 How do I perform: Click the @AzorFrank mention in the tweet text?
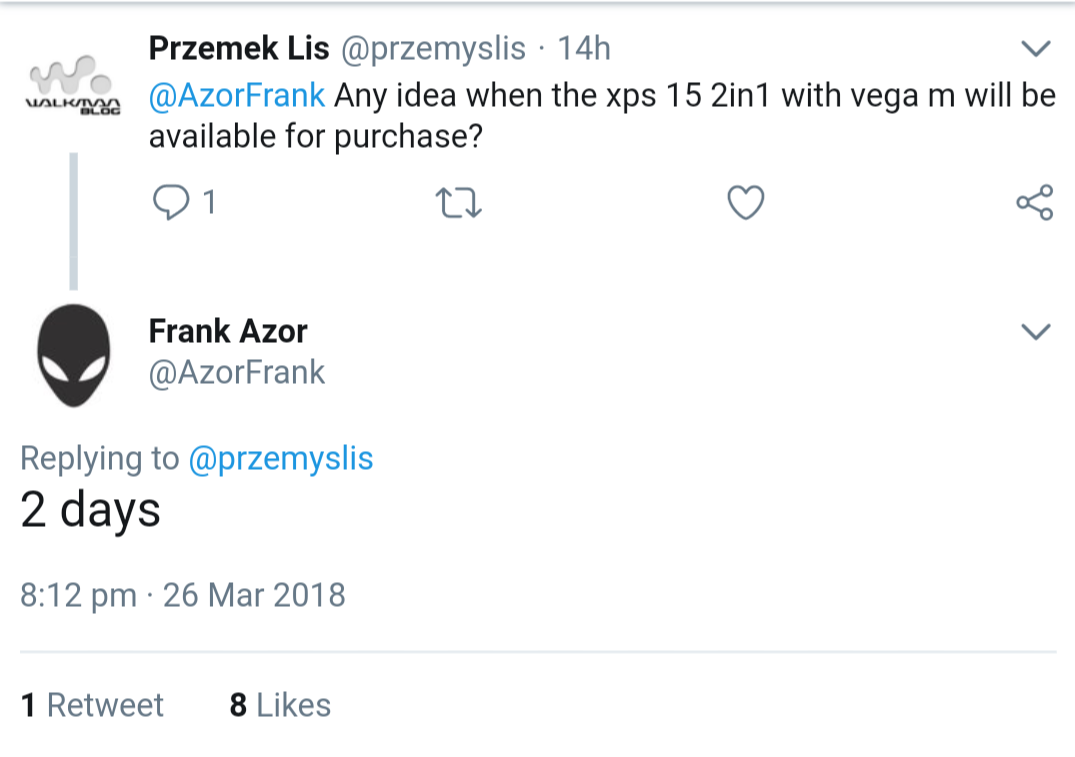click(x=237, y=95)
